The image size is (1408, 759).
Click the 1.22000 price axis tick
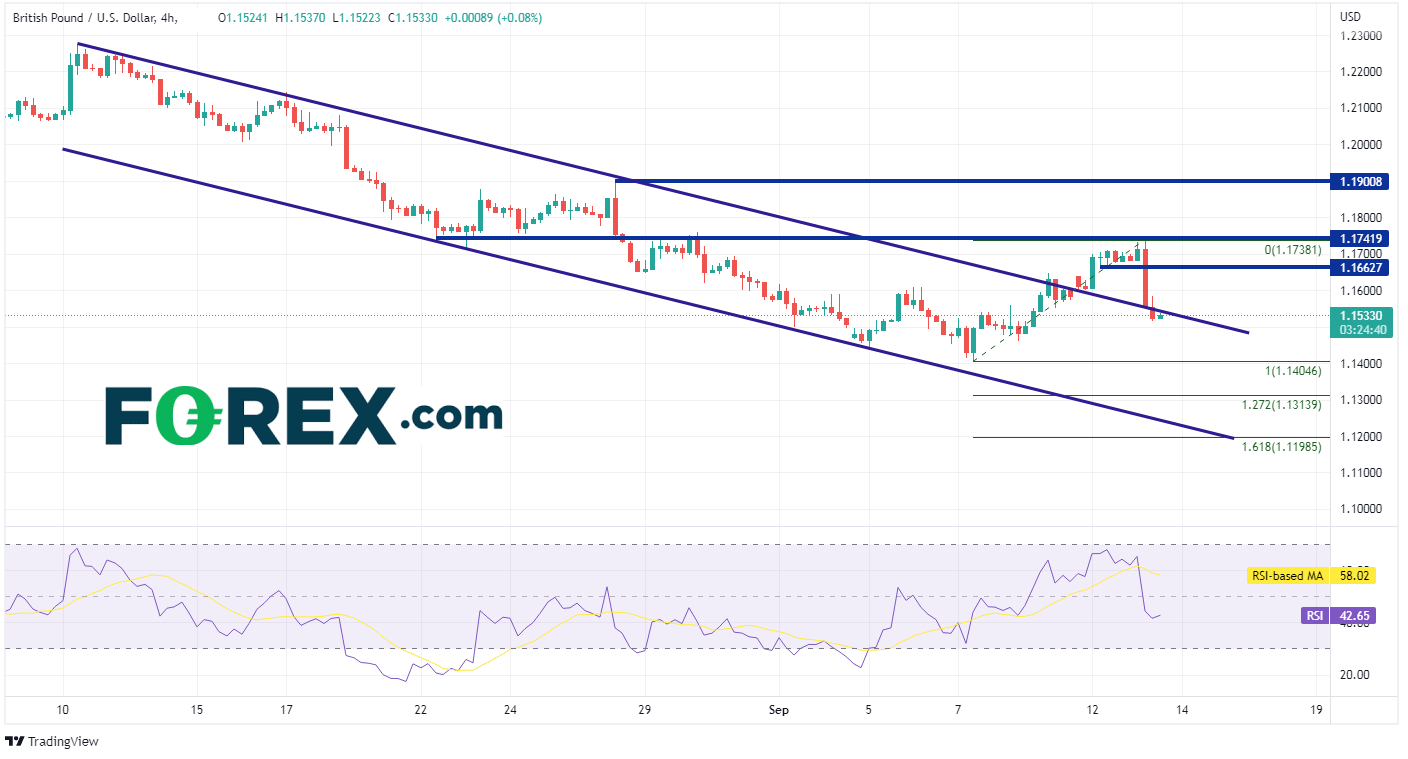point(1361,72)
